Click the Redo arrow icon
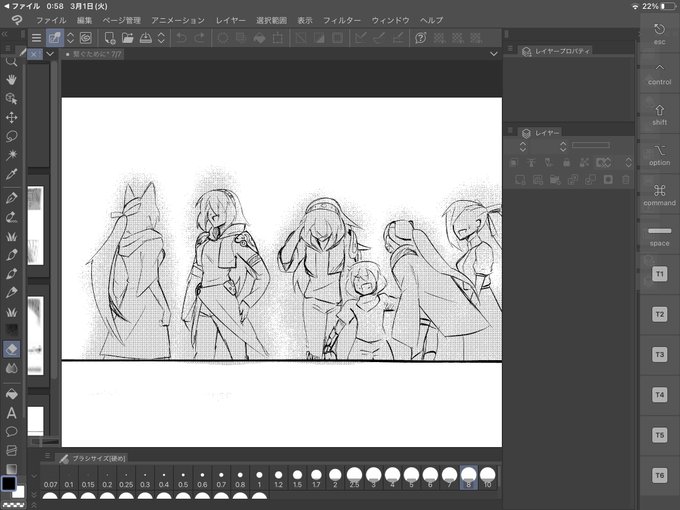Viewport: 680px width, 510px height. [x=199, y=38]
